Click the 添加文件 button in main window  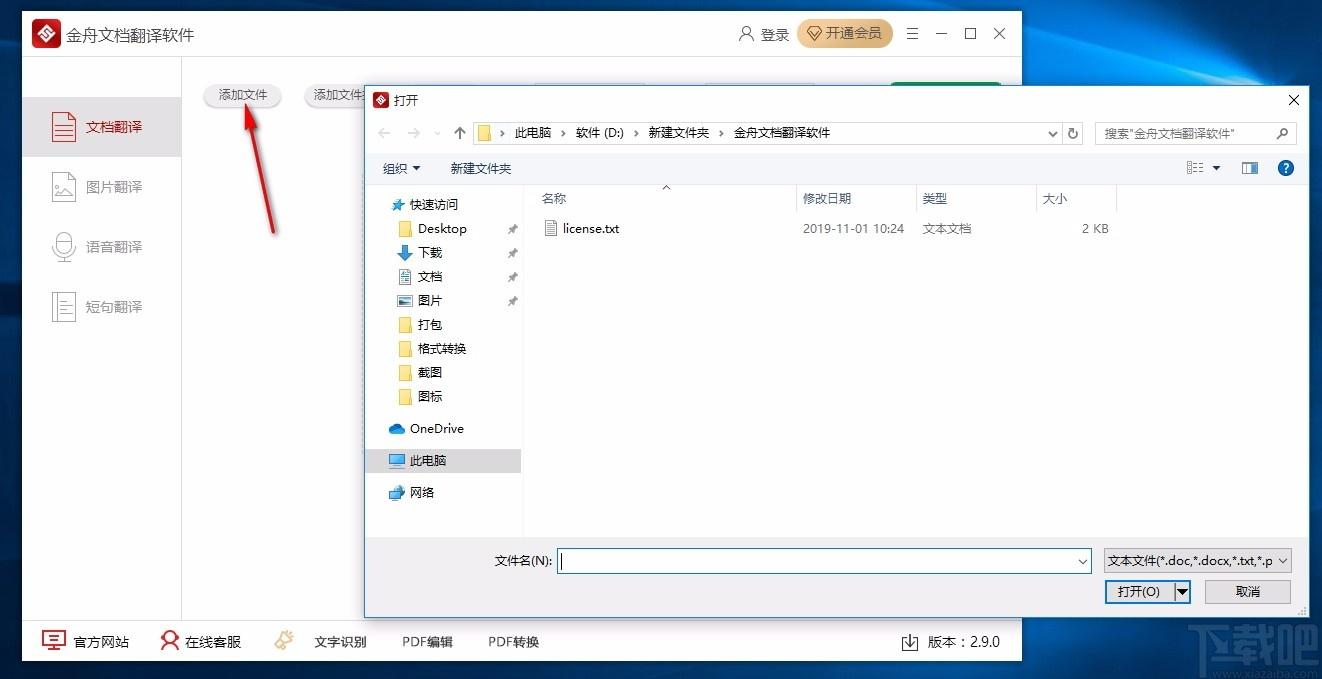click(243, 95)
